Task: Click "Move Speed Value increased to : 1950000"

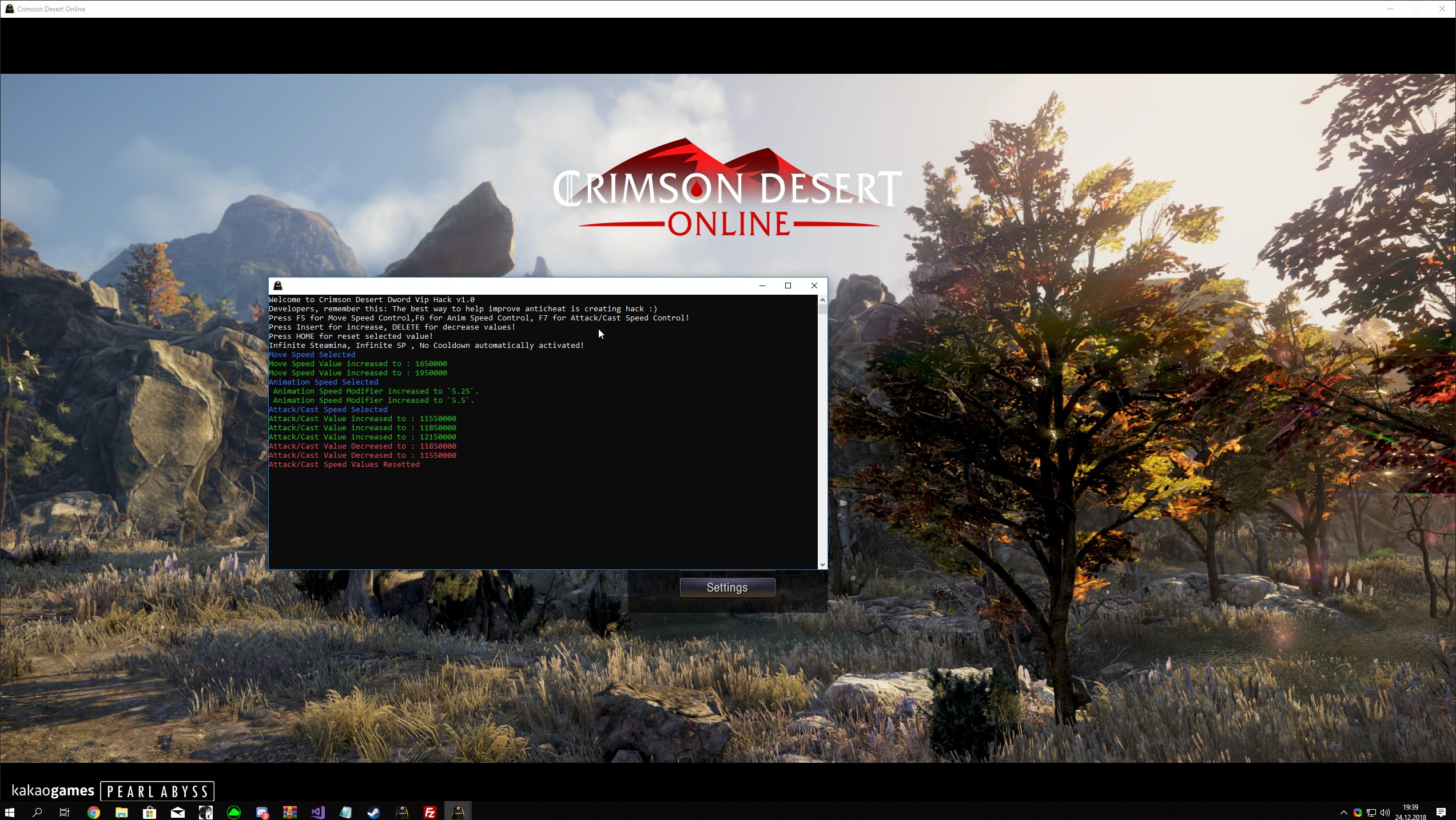Action: (x=358, y=373)
